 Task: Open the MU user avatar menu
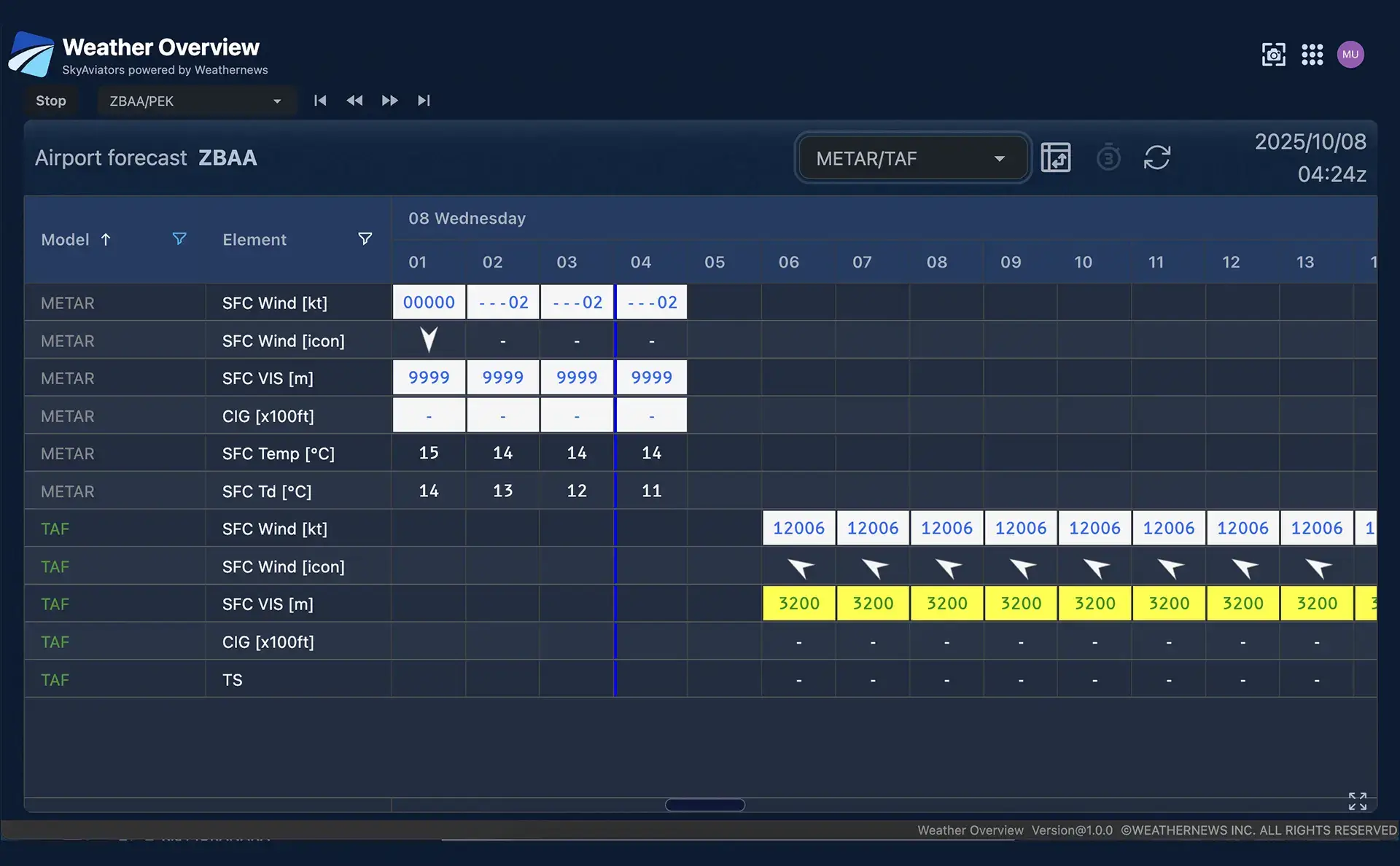(1350, 55)
